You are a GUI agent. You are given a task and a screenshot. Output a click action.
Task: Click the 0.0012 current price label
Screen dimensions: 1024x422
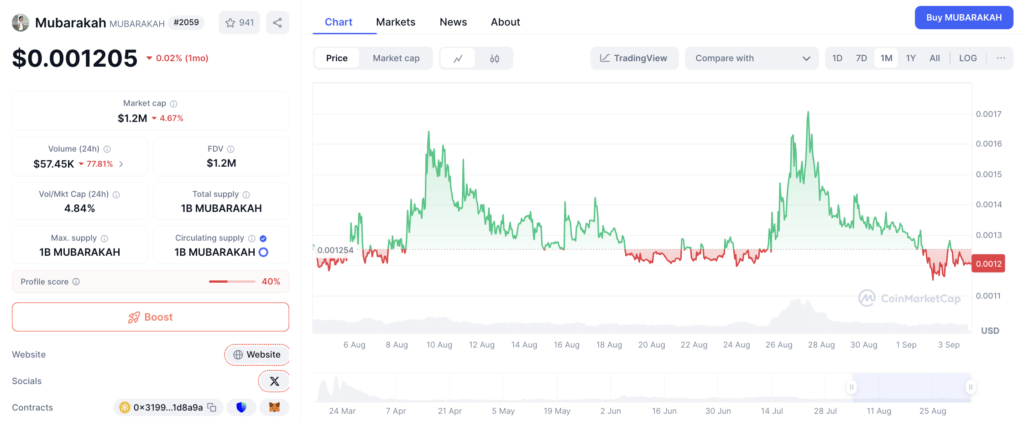click(988, 265)
